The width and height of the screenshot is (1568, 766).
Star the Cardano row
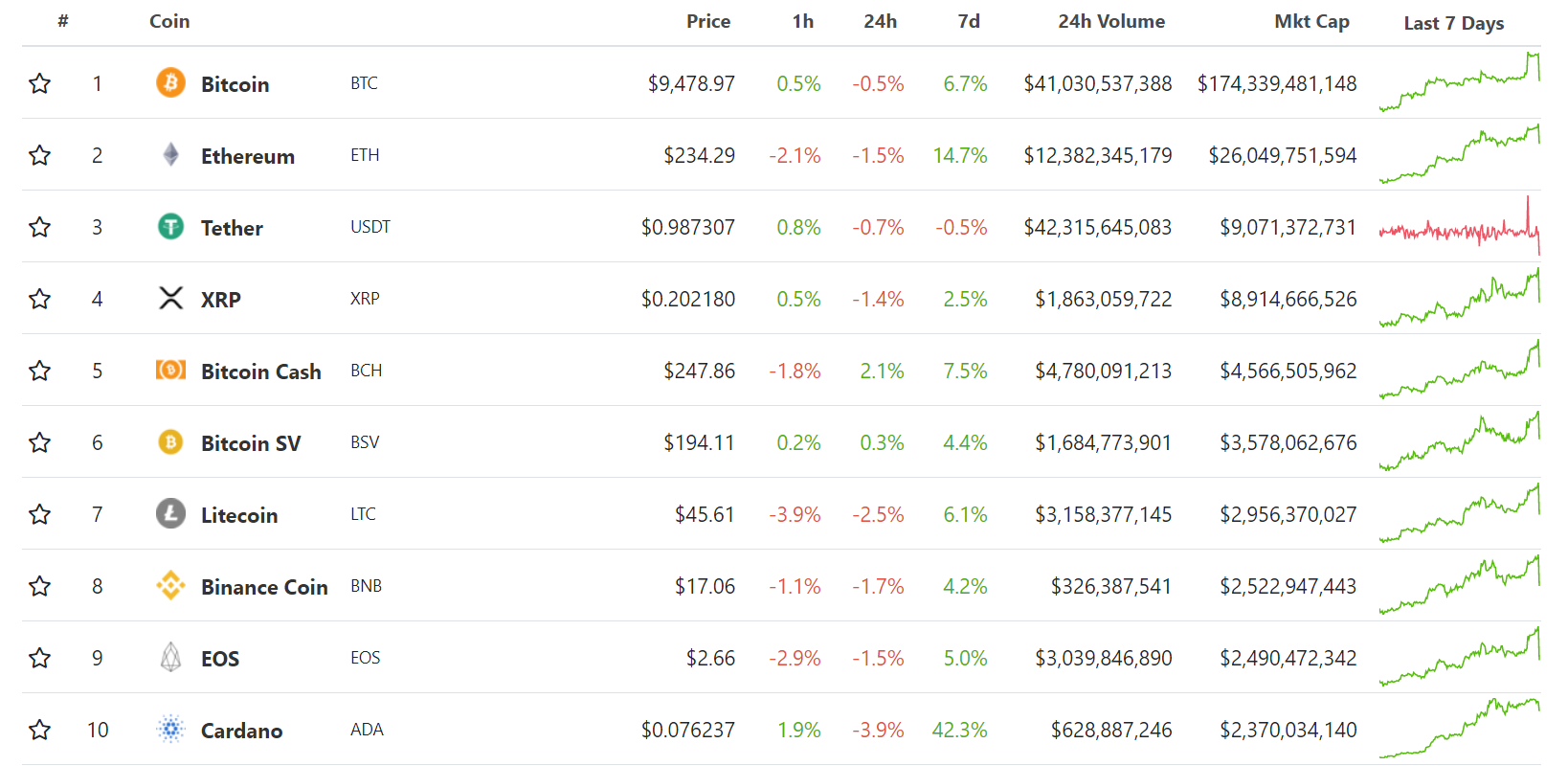point(39,730)
